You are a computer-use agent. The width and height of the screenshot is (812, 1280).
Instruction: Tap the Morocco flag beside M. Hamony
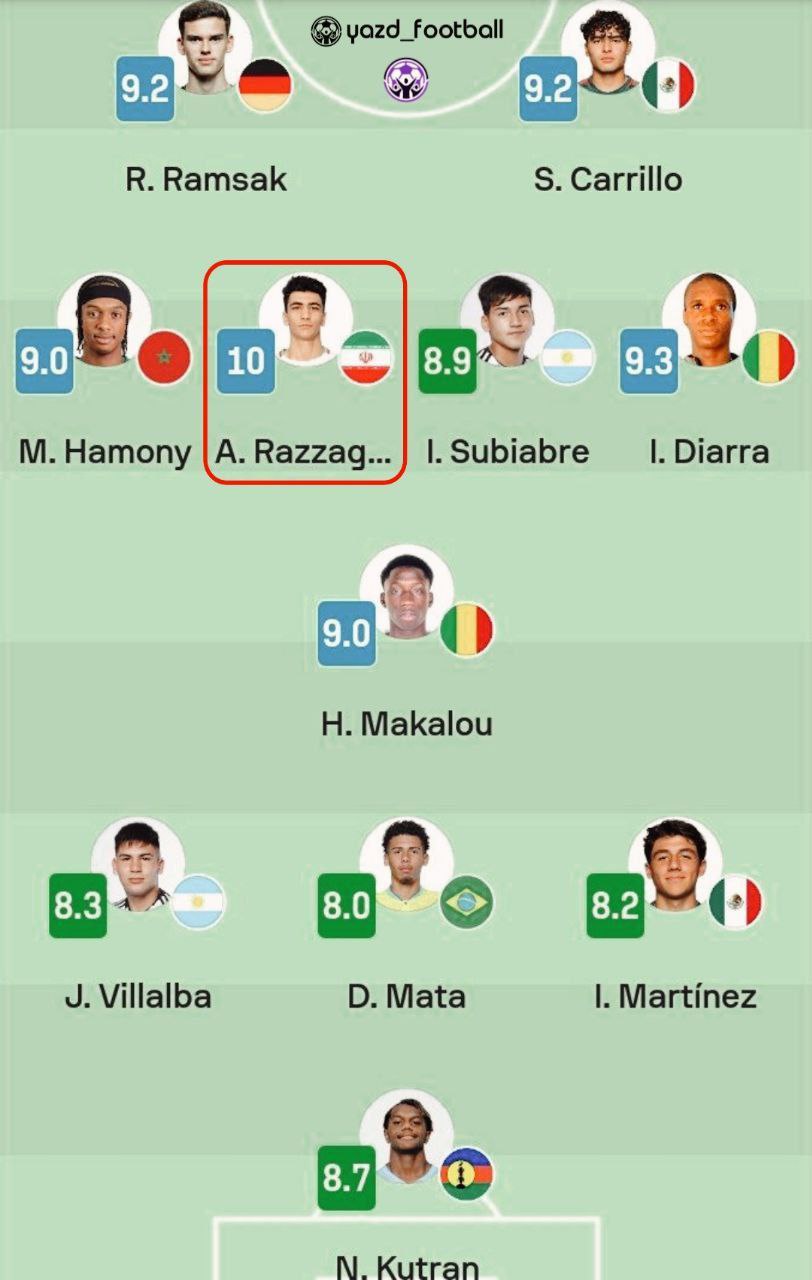click(x=165, y=358)
